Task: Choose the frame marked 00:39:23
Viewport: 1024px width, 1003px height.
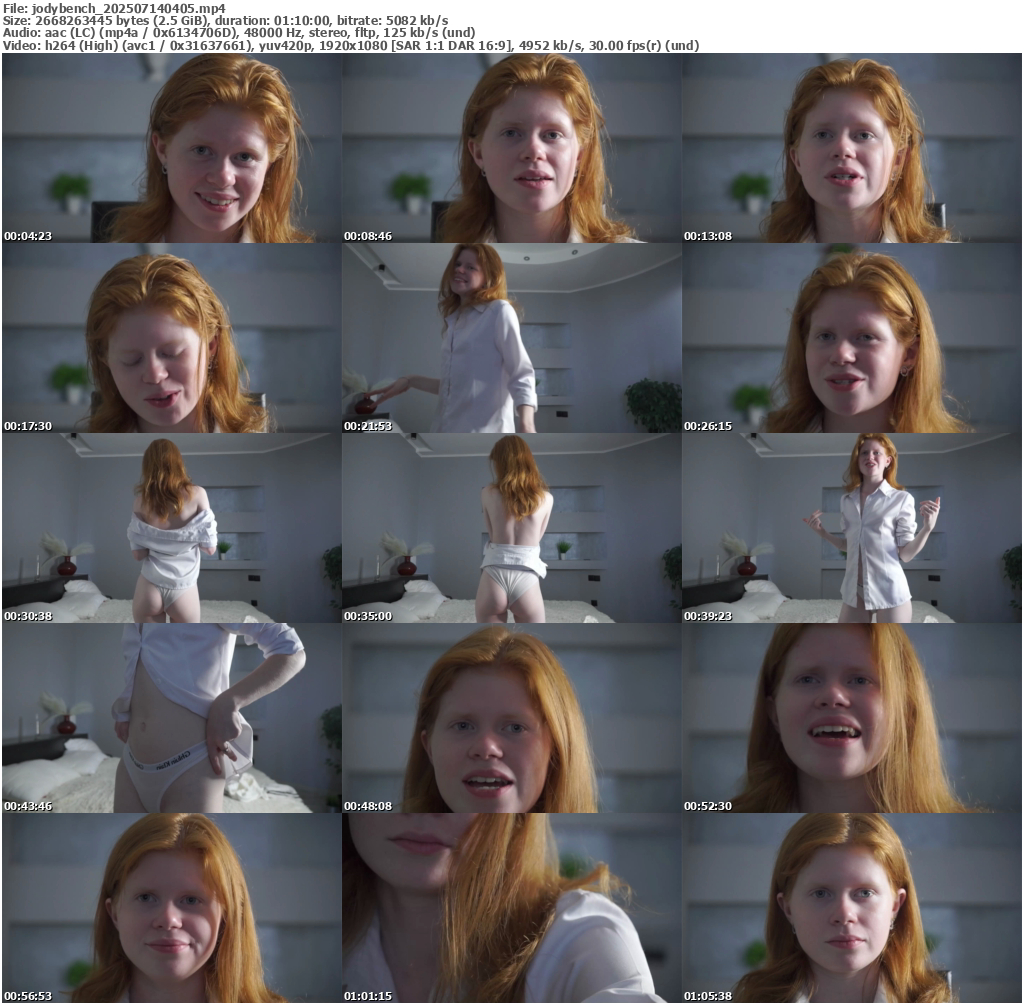Action: click(x=851, y=528)
